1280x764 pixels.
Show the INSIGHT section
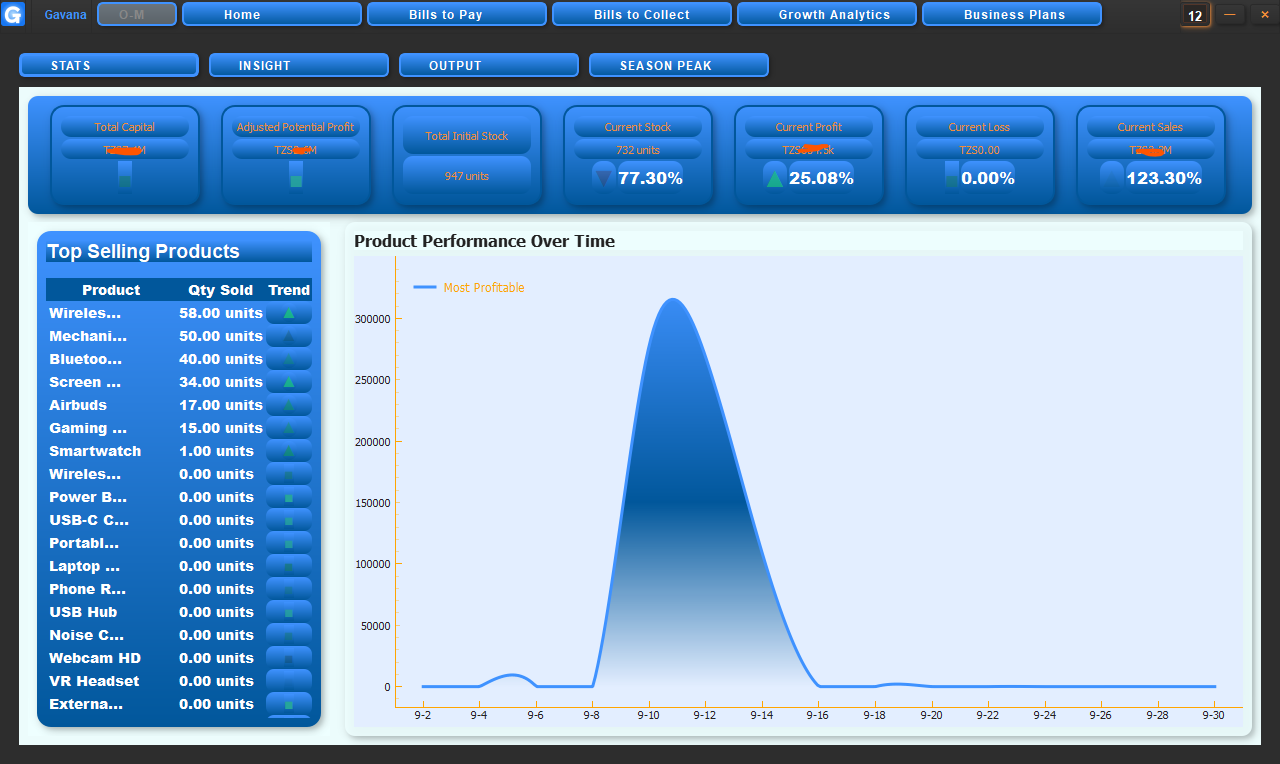pyautogui.click(x=299, y=65)
